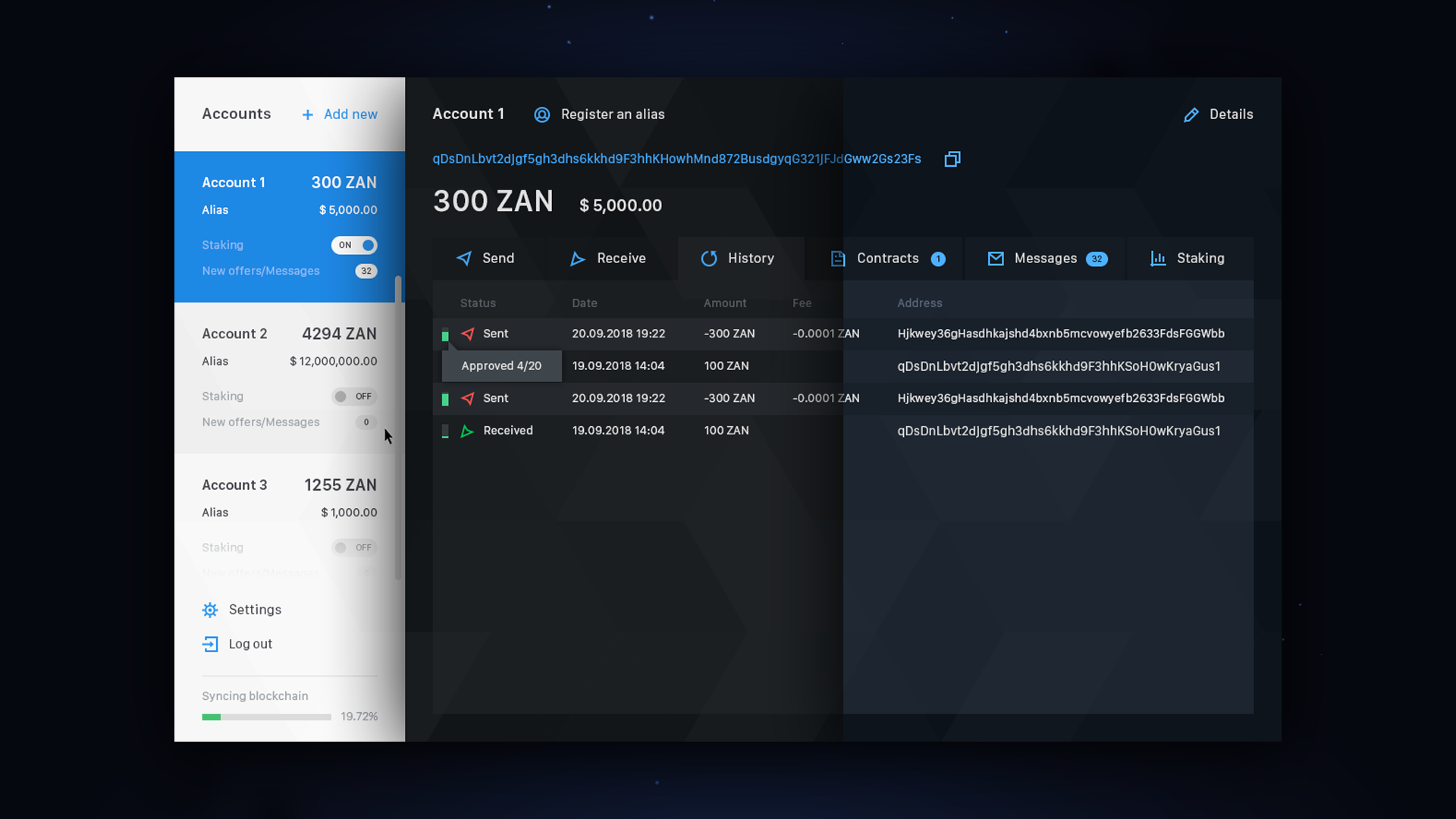Open the Contracts tab
The image size is (1456, 819).
tap(885, 259)
